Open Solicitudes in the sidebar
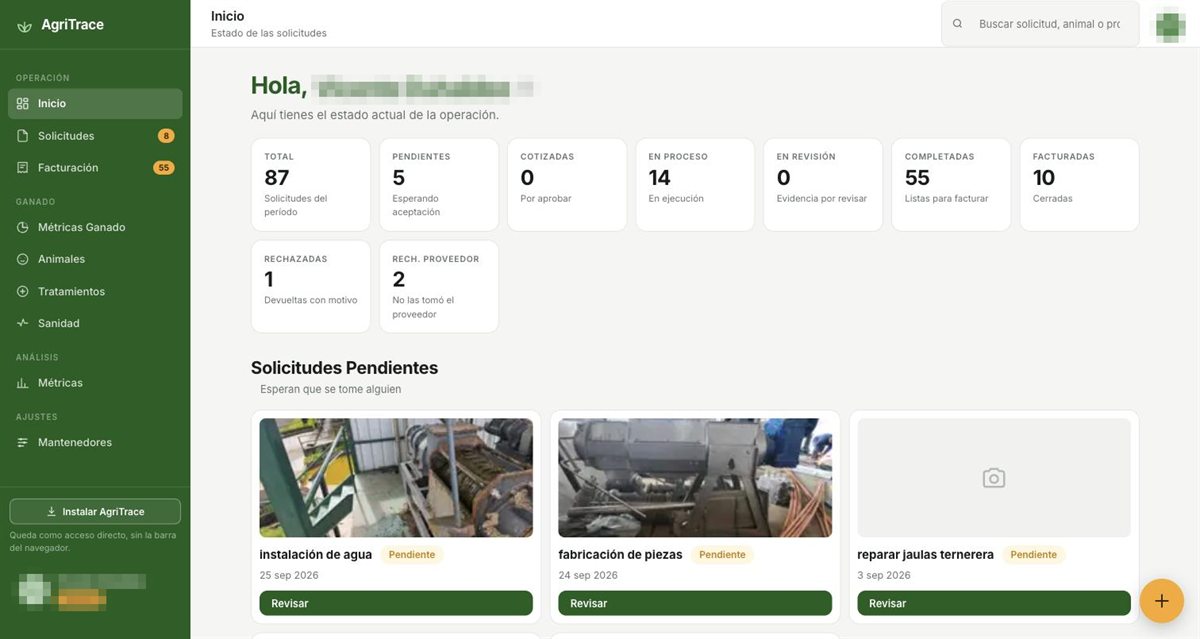This screenshot has height=639, width=1200. tap(95, 136)
